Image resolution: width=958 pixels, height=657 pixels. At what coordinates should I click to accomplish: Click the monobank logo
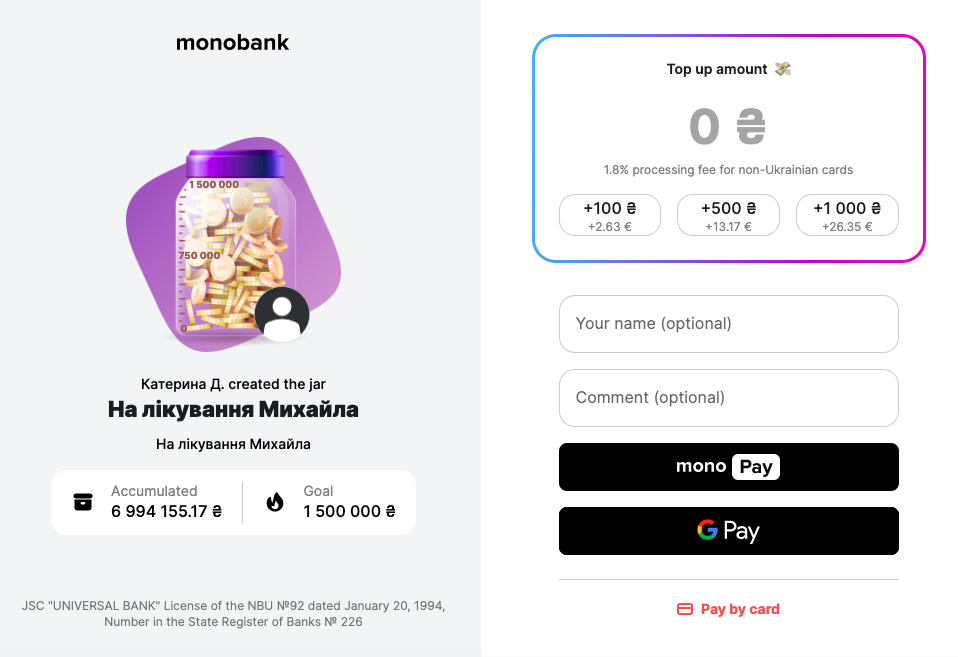pos(232,42)
